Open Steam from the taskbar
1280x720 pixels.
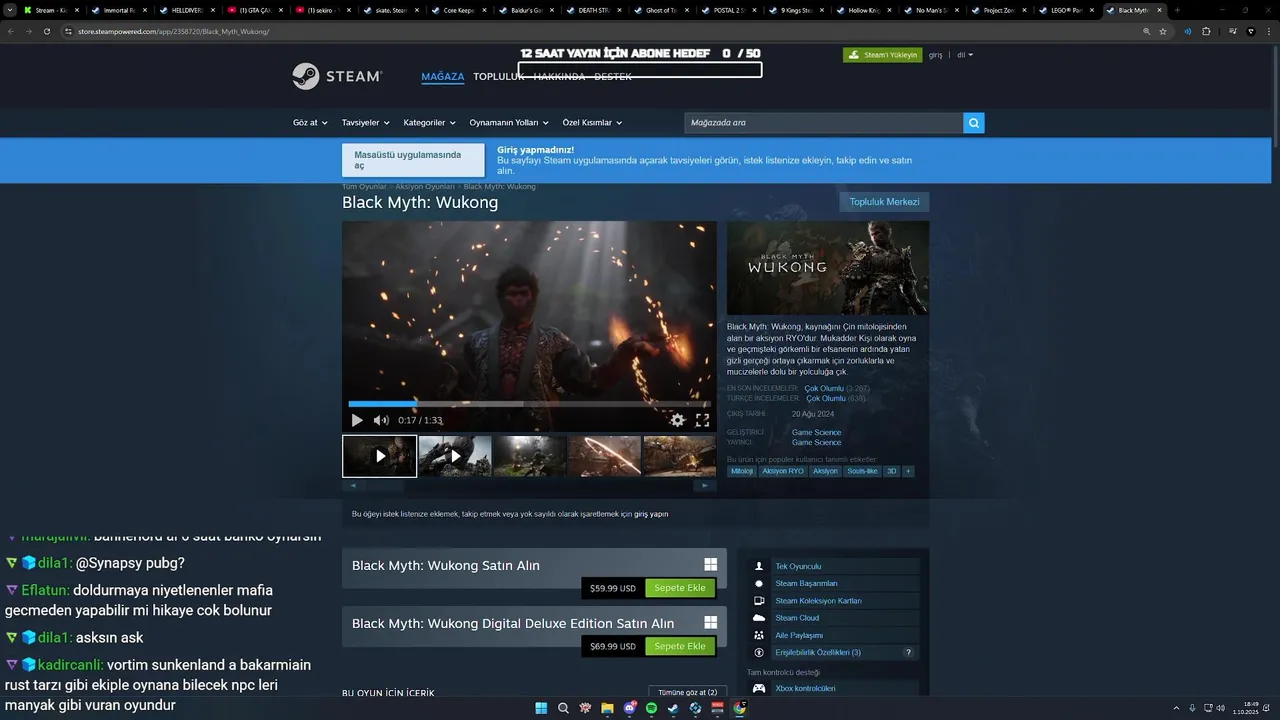tap(673, 708)
